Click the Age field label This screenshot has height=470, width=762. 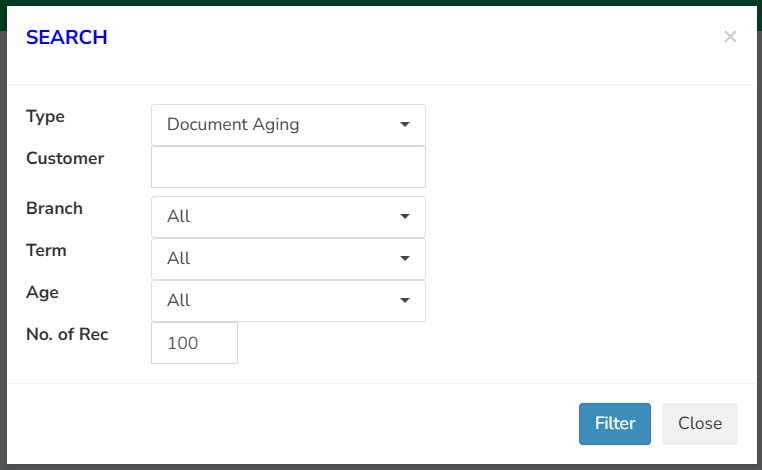coord(42,293)
